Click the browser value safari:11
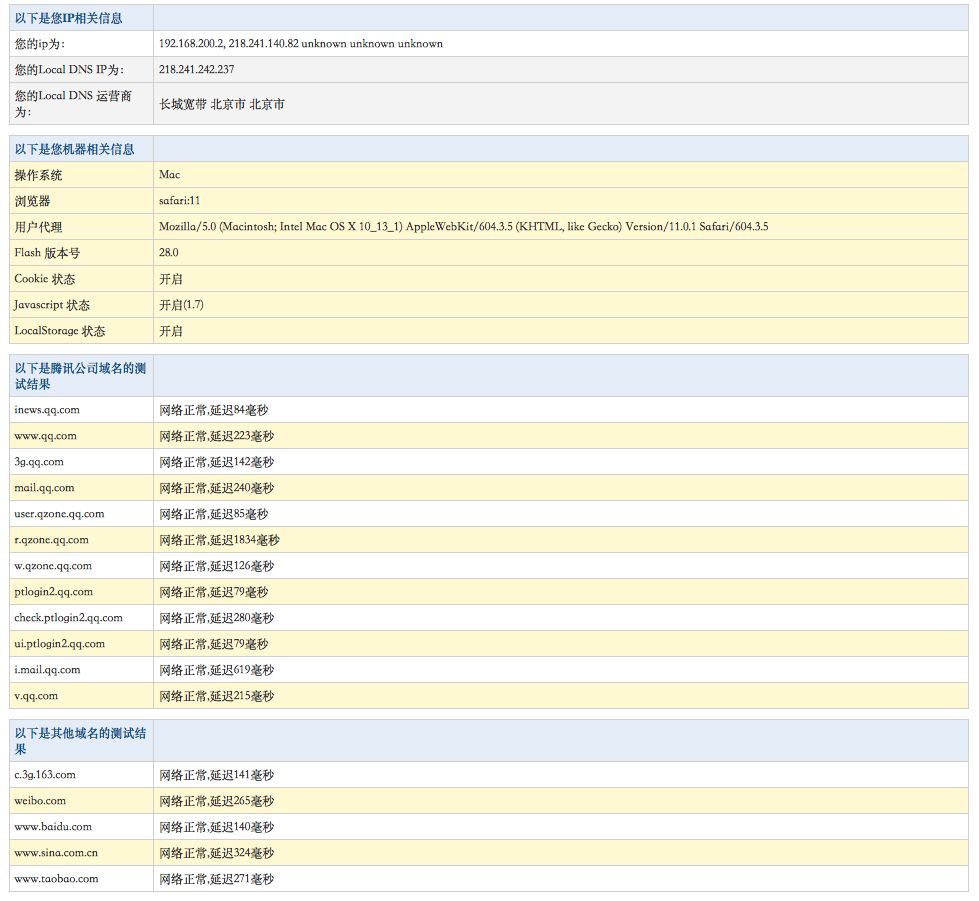 [x=179, y=200]
